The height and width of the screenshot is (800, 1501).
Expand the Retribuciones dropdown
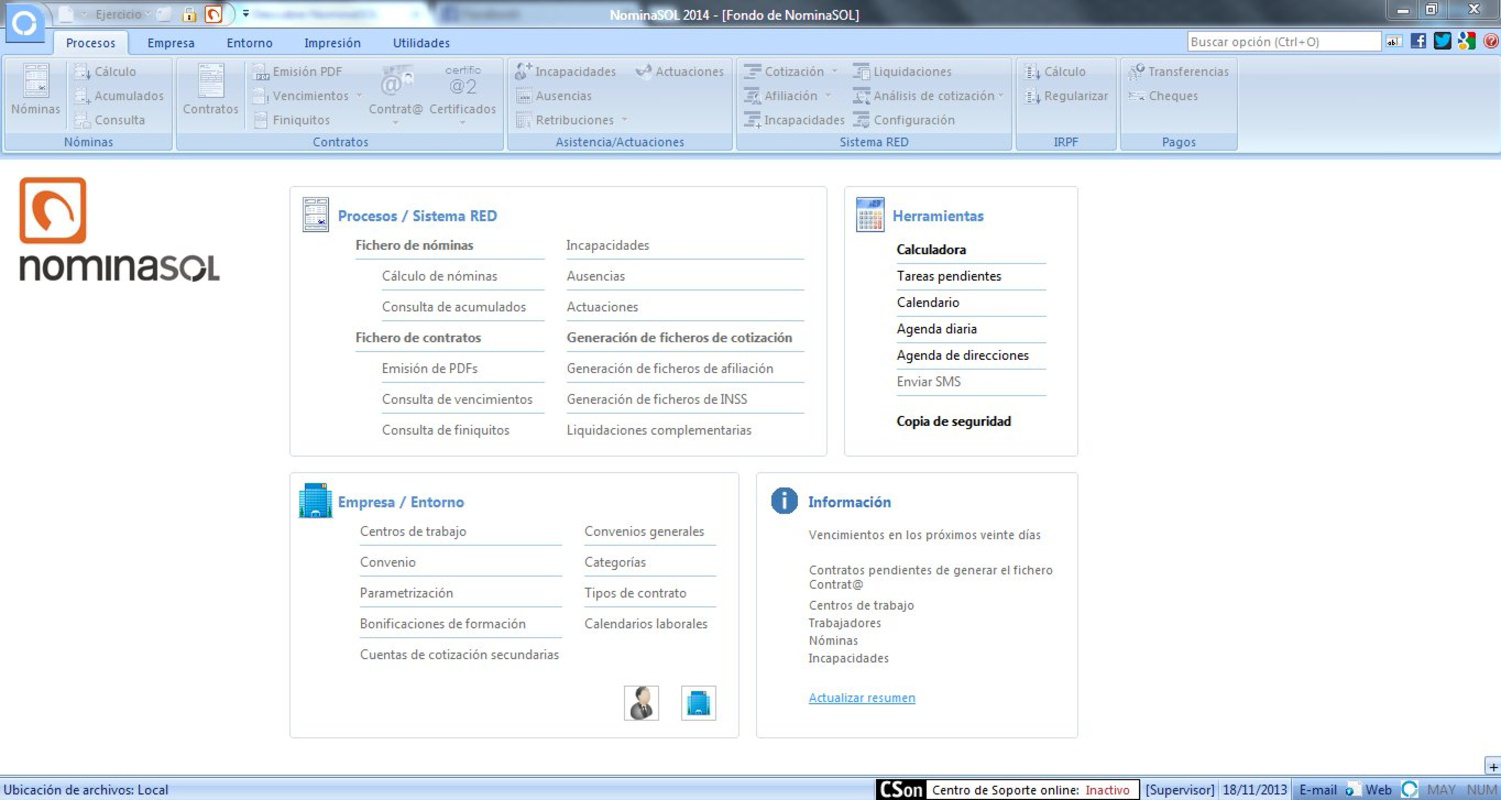click(624, 120)
